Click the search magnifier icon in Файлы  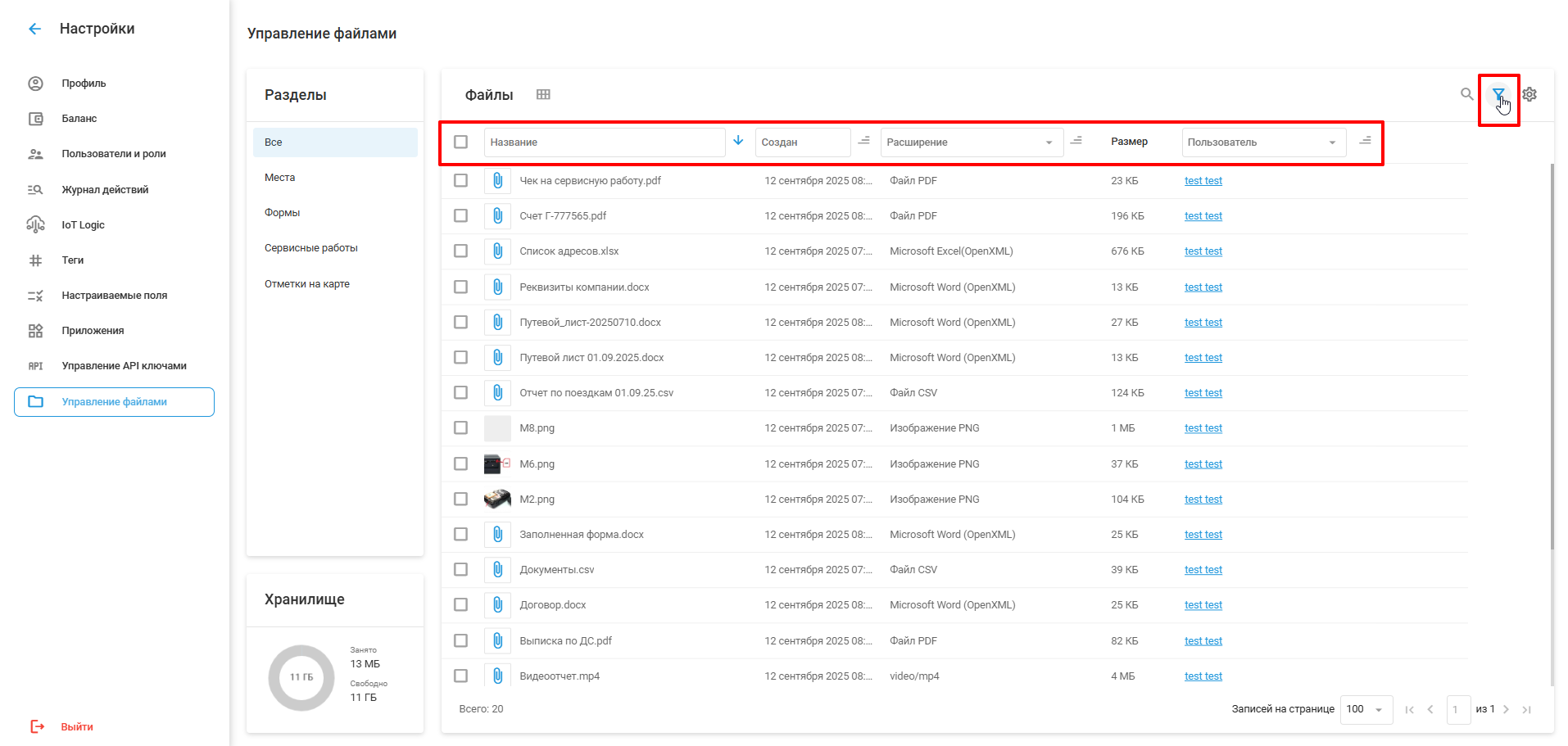point(1466,94)
